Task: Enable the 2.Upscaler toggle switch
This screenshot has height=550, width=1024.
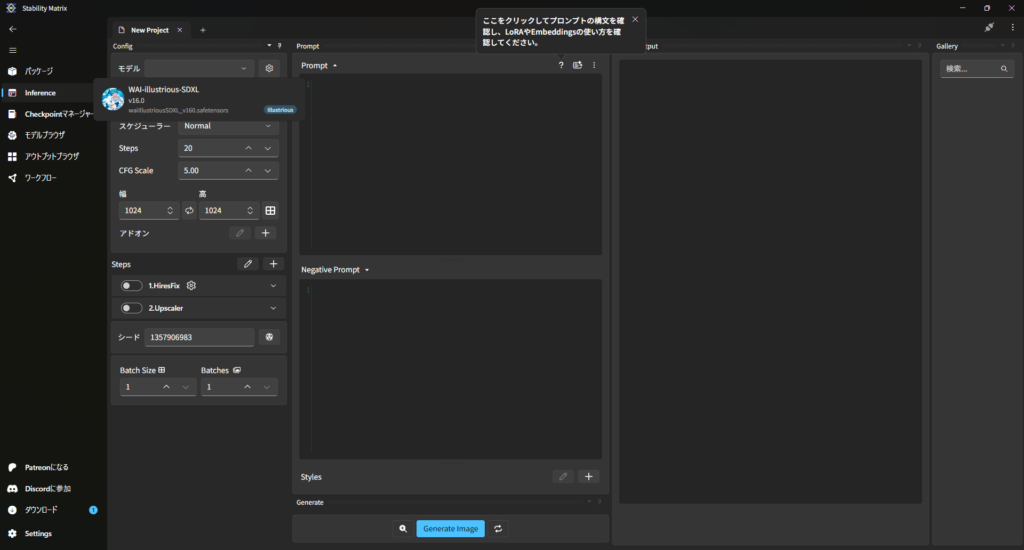Action: pos(131,308)
